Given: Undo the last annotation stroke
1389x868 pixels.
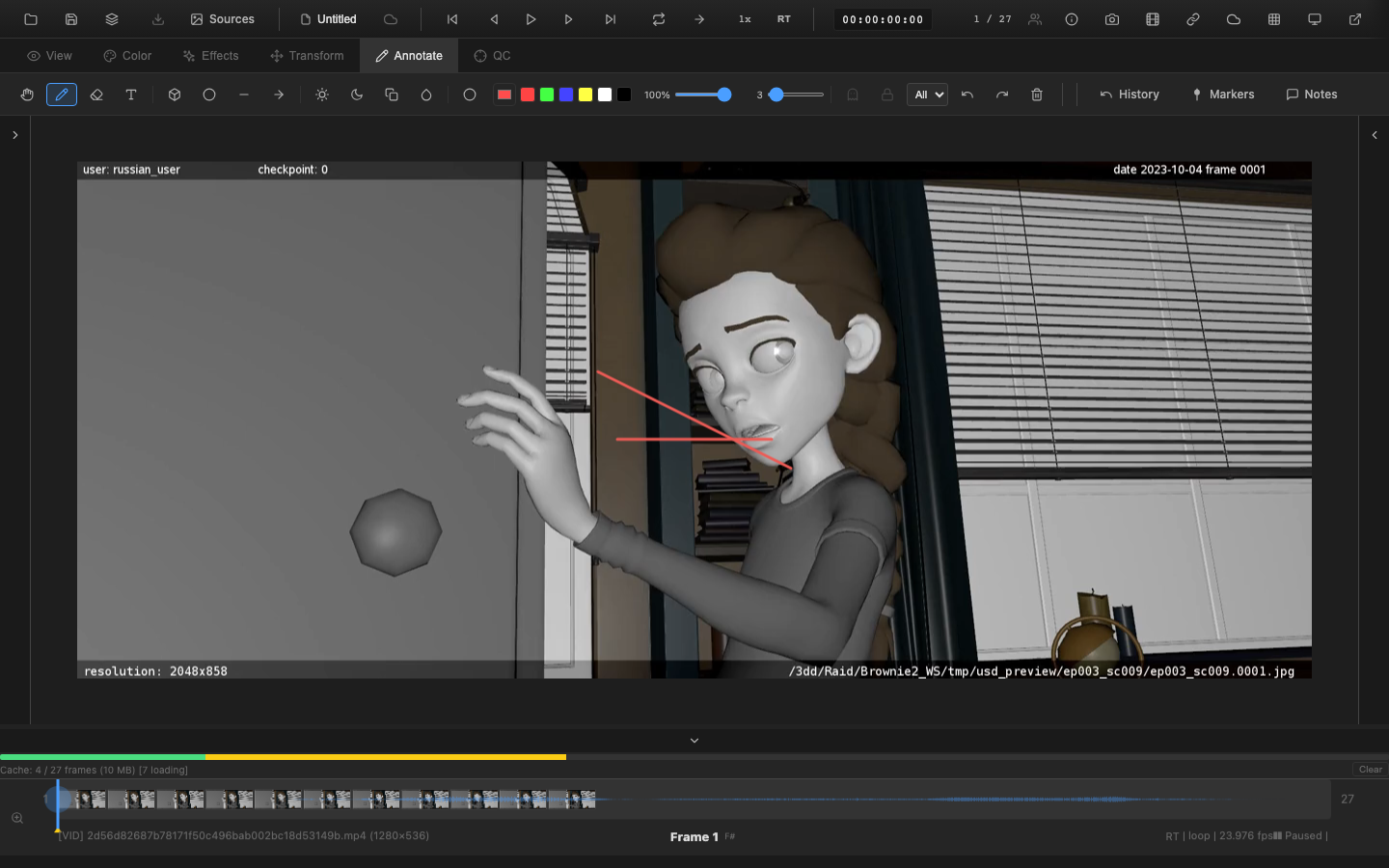Looking at the screenshot, I should pyautogui.click(x=967, y=95).
